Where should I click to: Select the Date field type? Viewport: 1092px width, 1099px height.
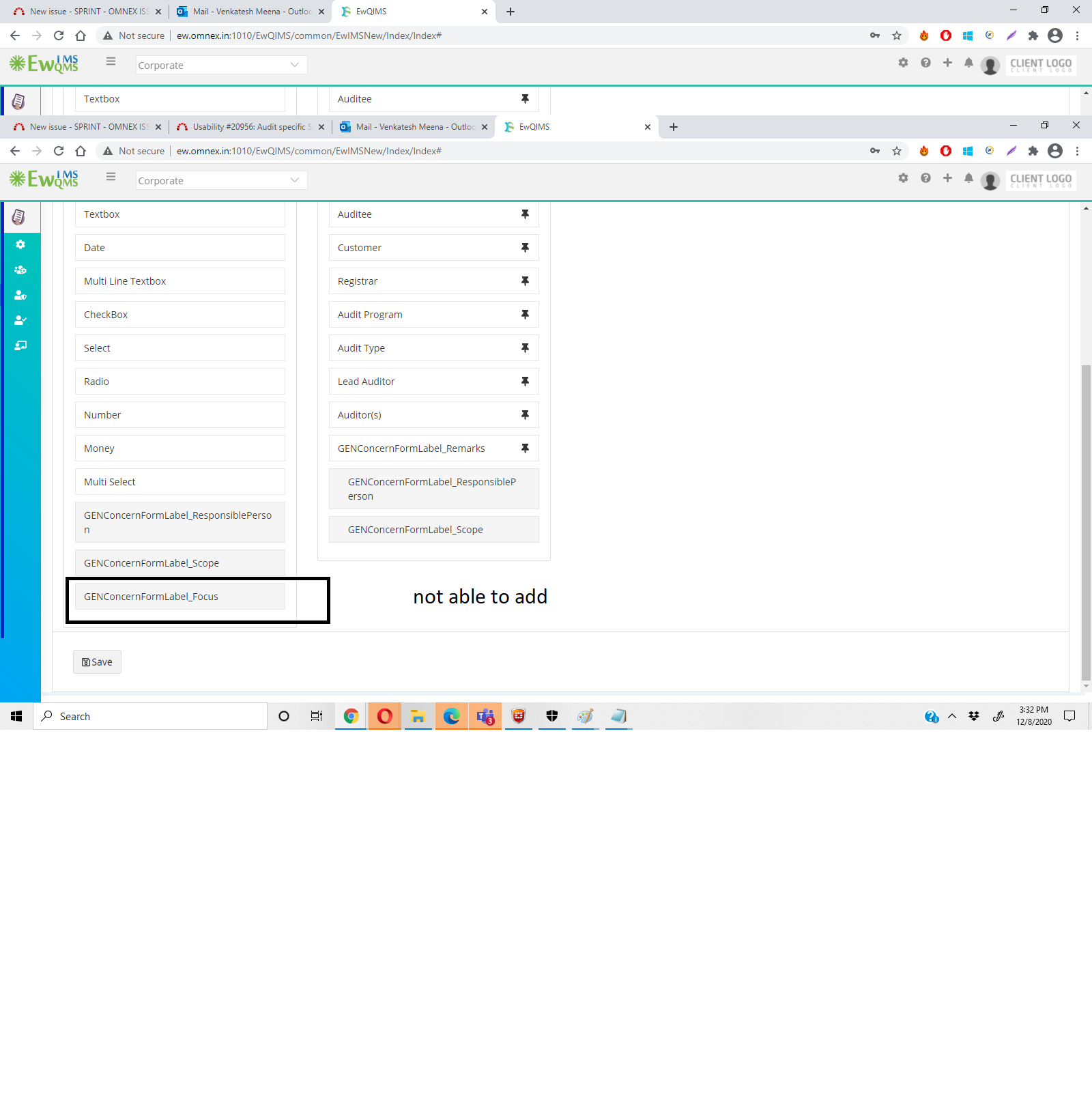tap(180, 248)
